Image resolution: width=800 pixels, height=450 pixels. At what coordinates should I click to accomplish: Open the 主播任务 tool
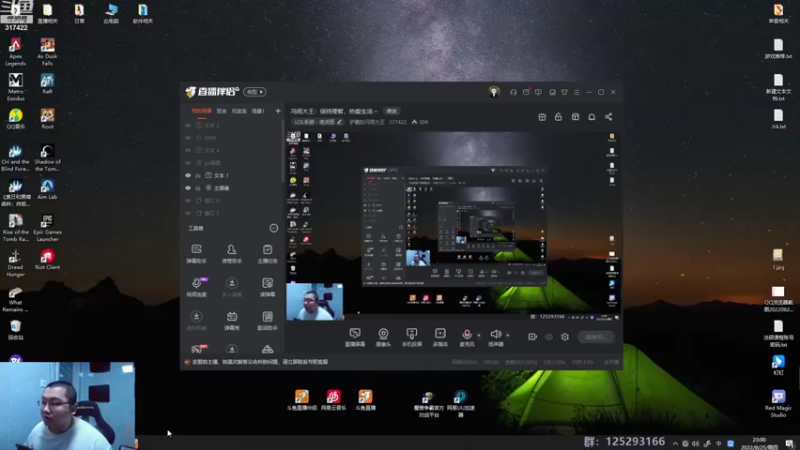tap(267, 254)
